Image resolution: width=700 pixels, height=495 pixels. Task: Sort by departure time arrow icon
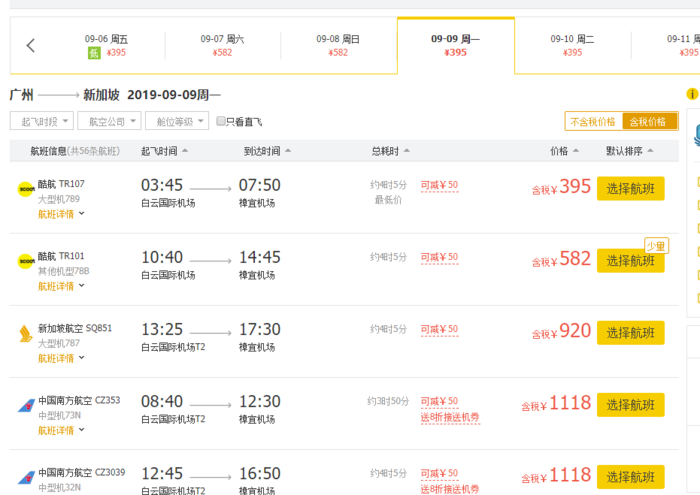point(185,151)
